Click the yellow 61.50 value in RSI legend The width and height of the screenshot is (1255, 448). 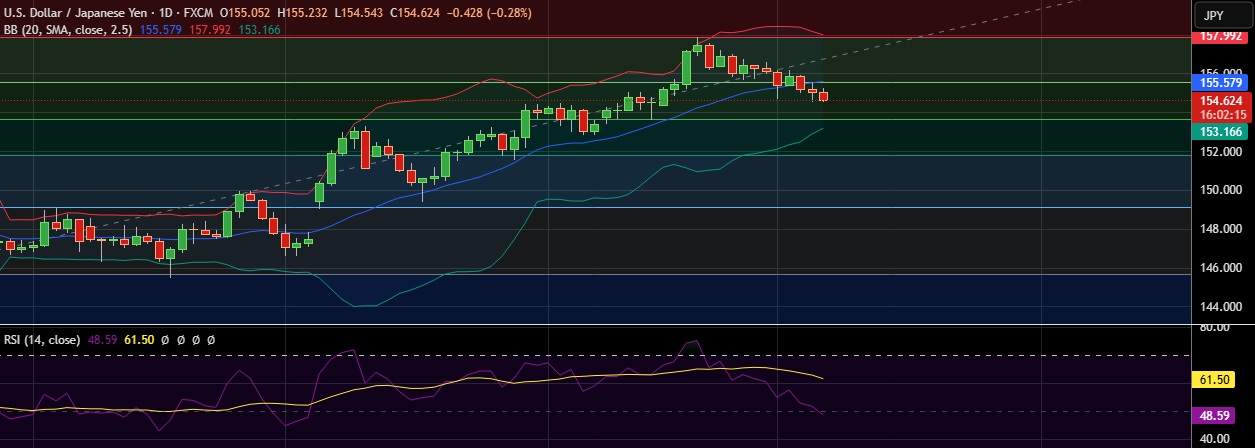(138, 340)
